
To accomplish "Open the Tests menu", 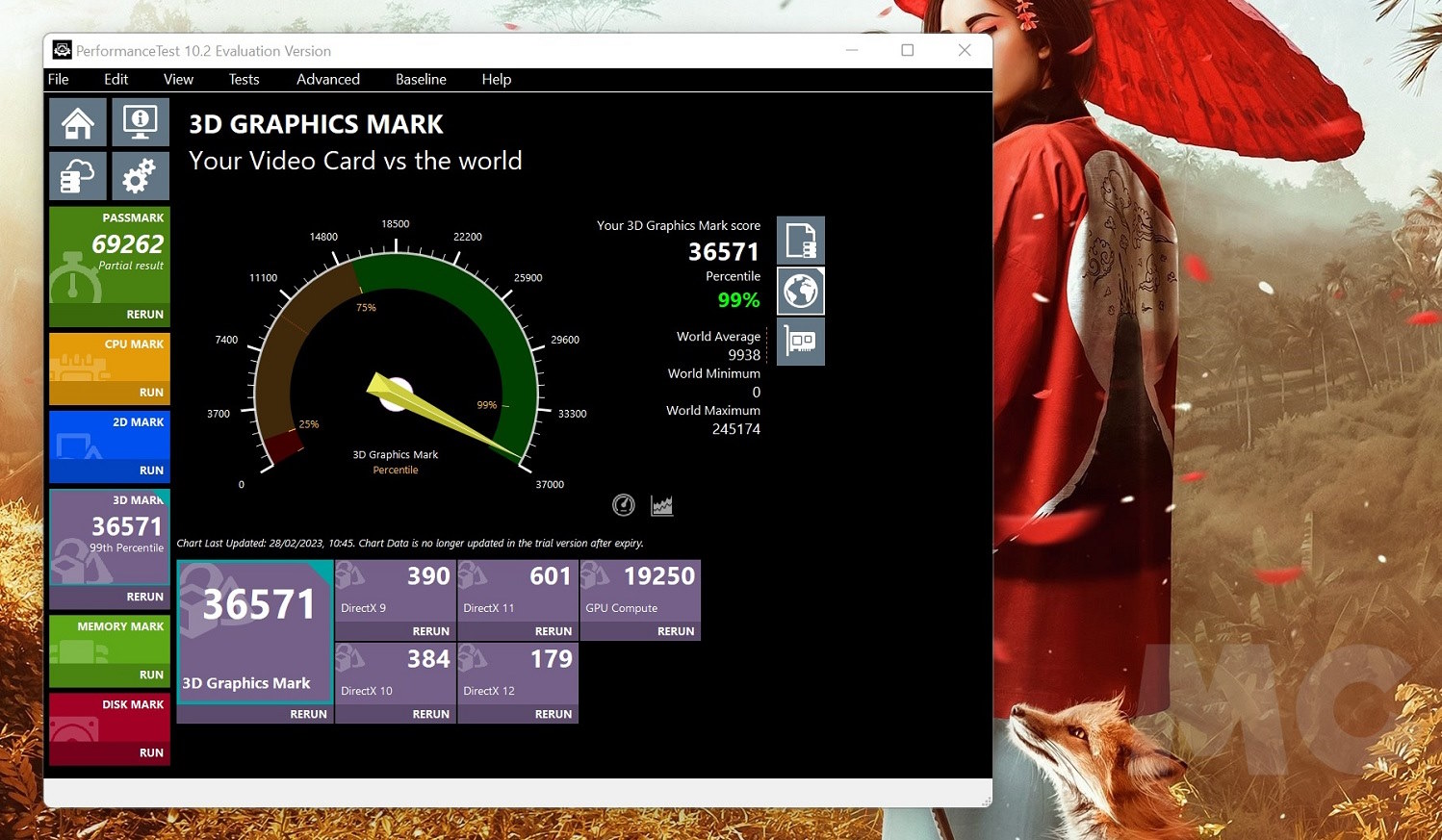I will click(244, 80).
